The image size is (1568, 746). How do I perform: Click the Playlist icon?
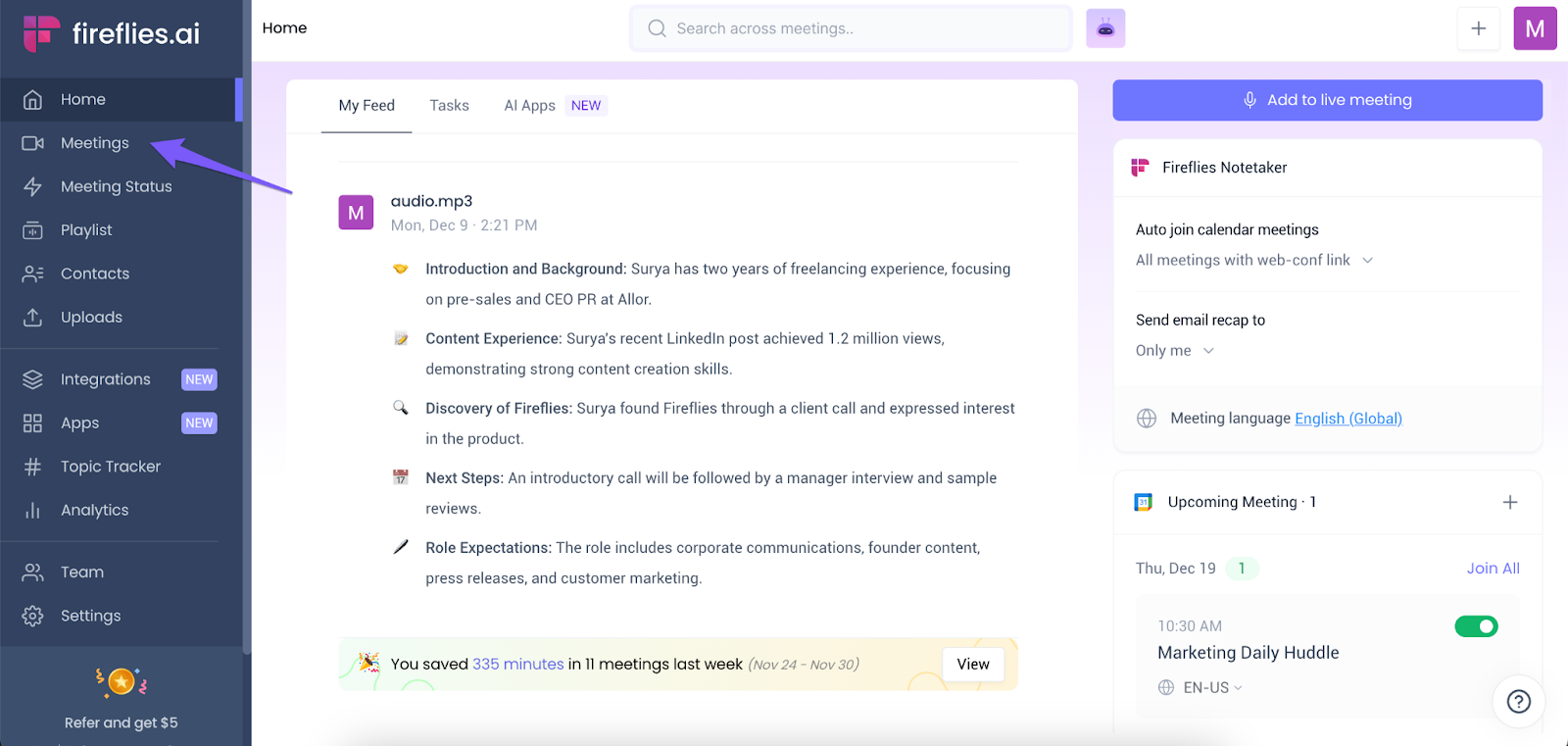coord(32,230)
